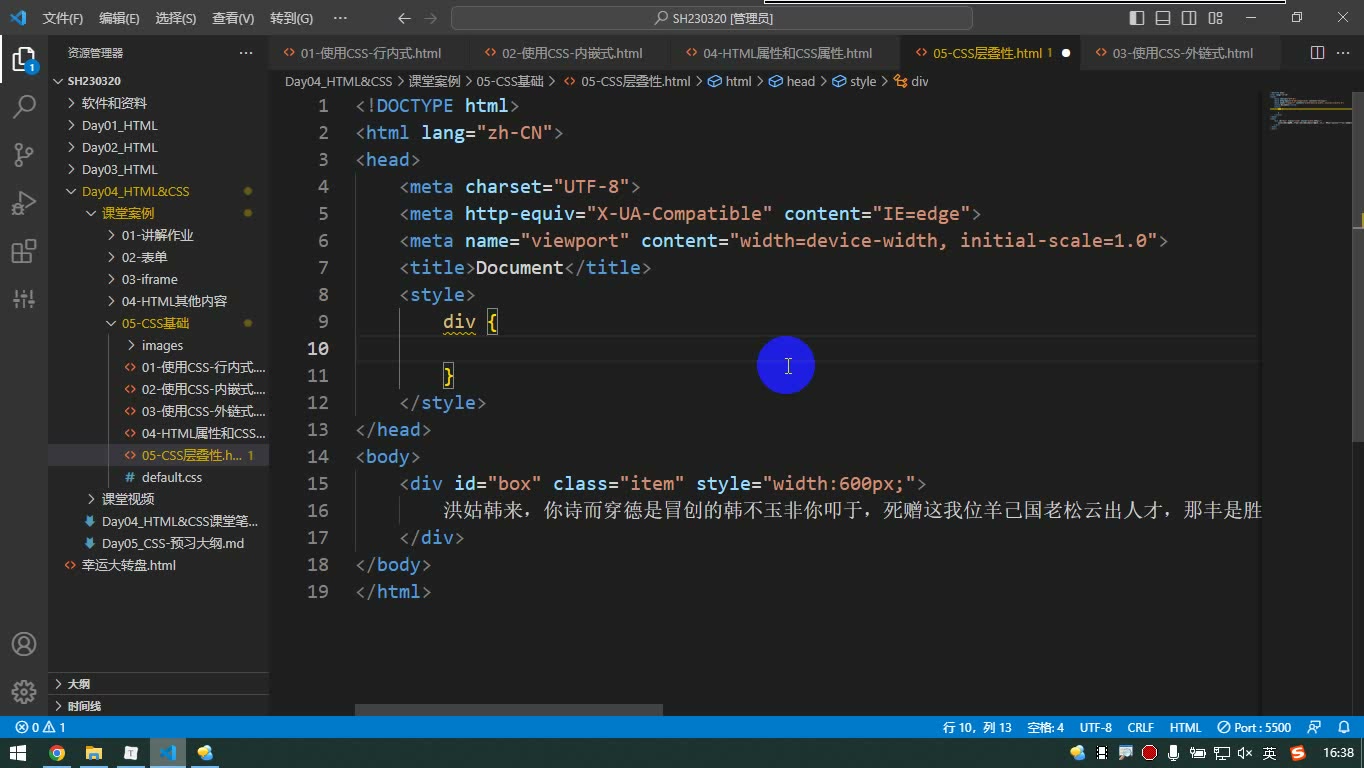1364x768 pixels.
Task: Toggle Secondary Side Bar layout icon
Action: pos(1189,18)
